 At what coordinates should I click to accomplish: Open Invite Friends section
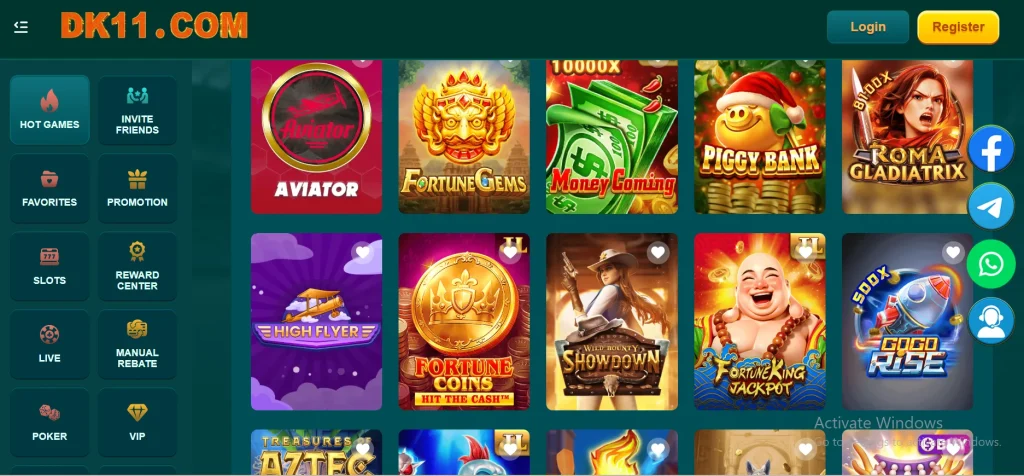point(137,110)
